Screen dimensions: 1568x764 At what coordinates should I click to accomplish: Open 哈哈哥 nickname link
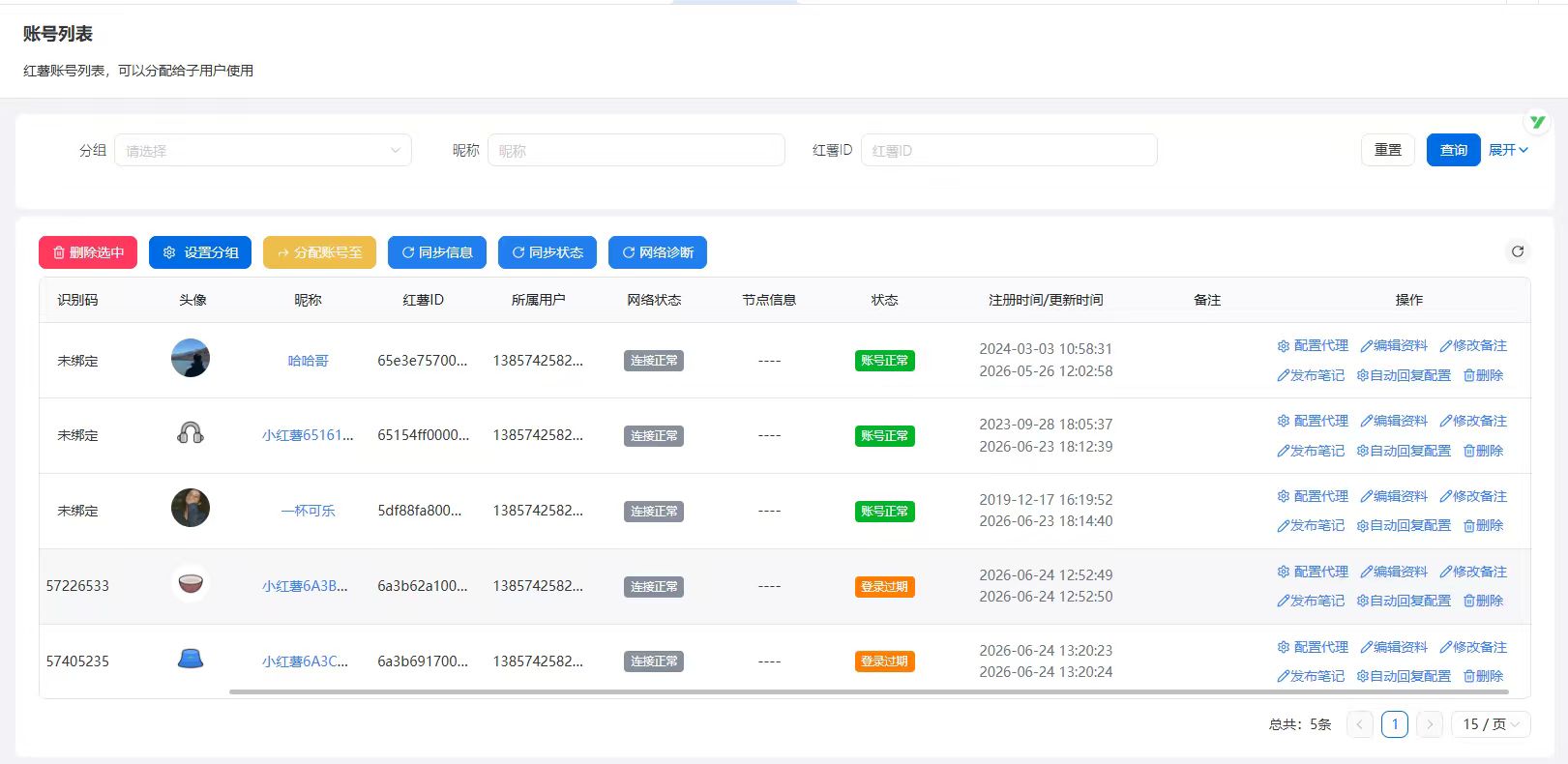[x=308, y=361]
